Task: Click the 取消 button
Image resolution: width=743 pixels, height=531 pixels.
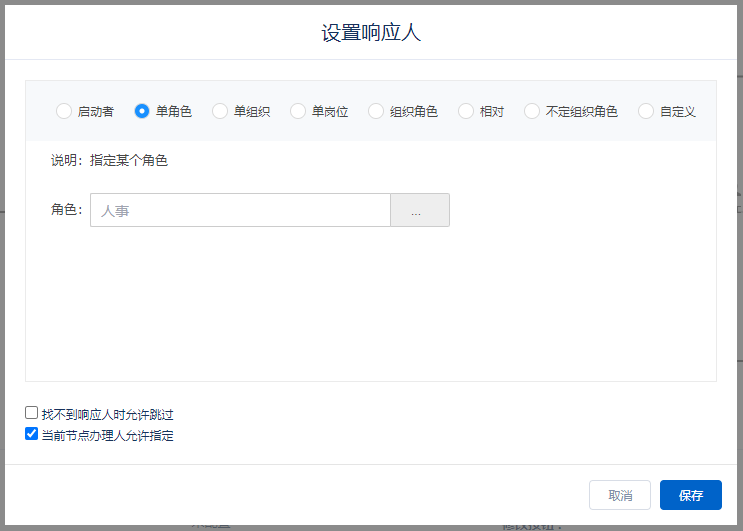Action: tap(620, 495)
